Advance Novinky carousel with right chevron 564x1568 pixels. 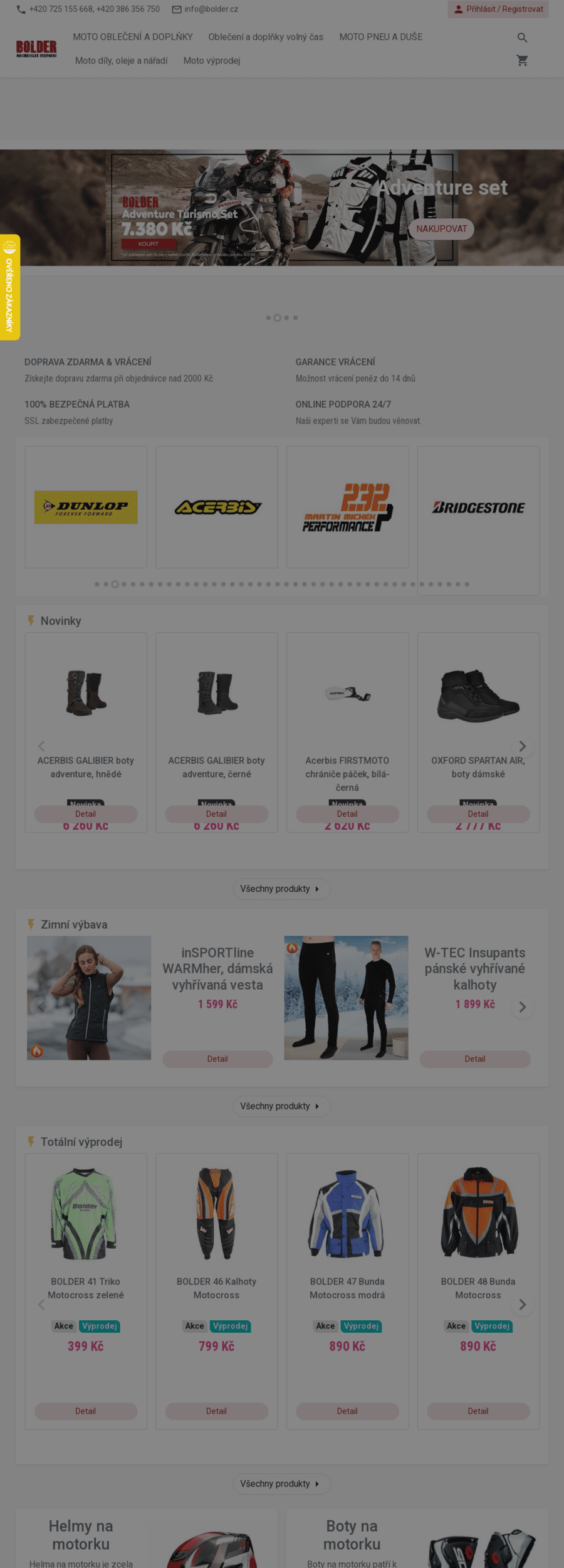tap(522, 746)
